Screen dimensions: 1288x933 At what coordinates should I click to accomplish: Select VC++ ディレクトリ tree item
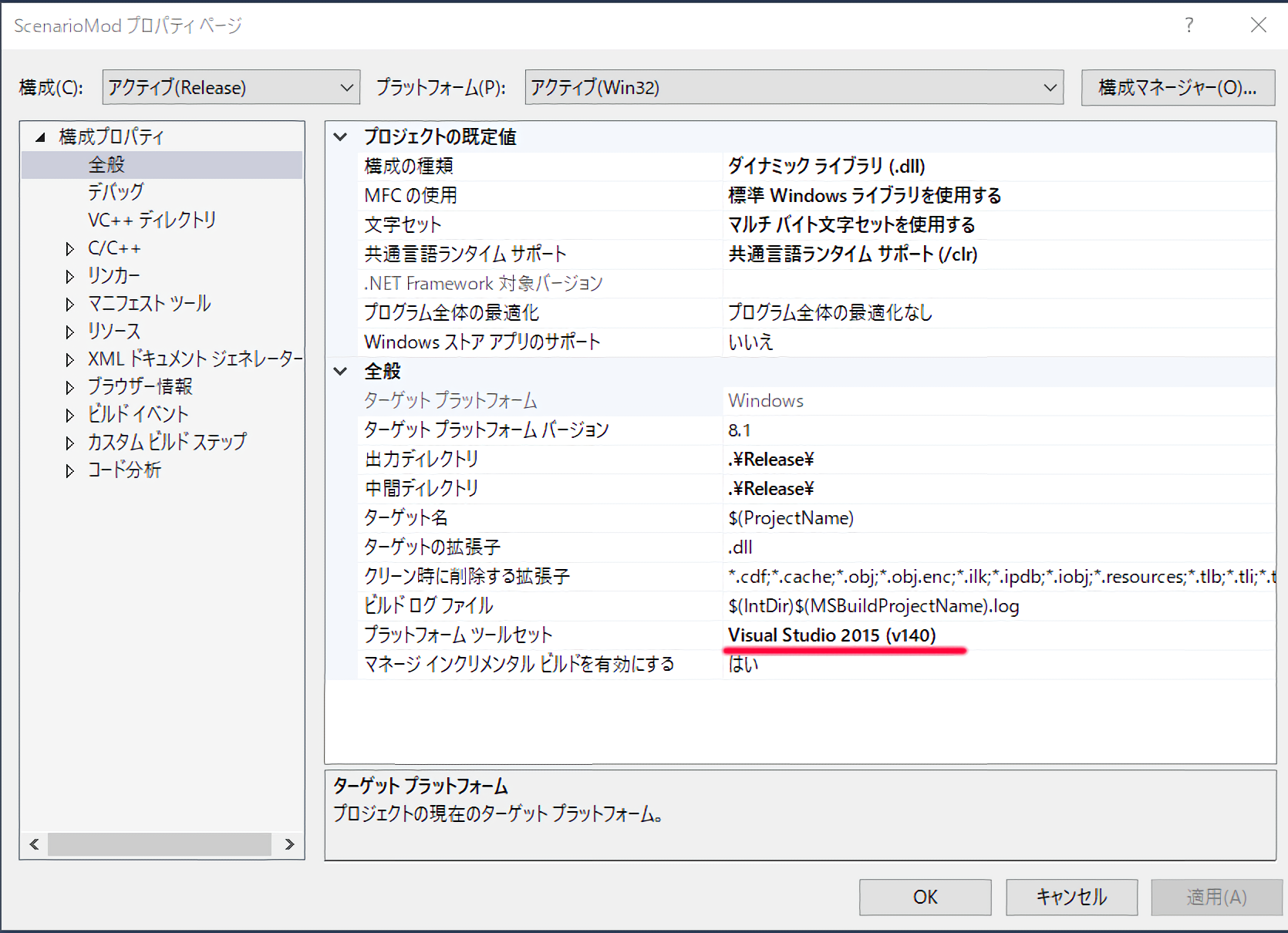click(152, 220)
